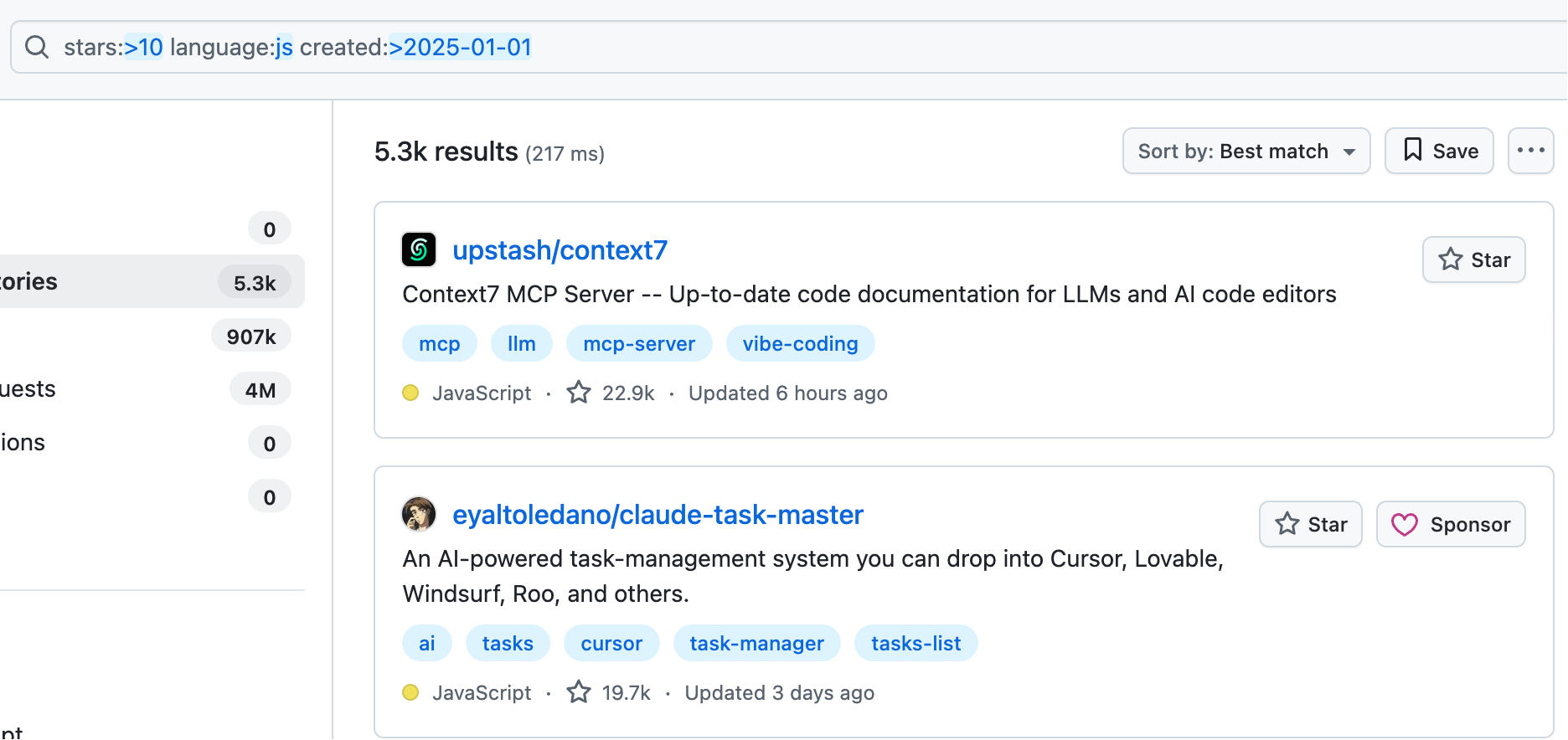Image resolution: width=1568 pixels, height=740 pixels.
Task: Click the 22.9k star count on context7
Action: (x=611, y=393)
